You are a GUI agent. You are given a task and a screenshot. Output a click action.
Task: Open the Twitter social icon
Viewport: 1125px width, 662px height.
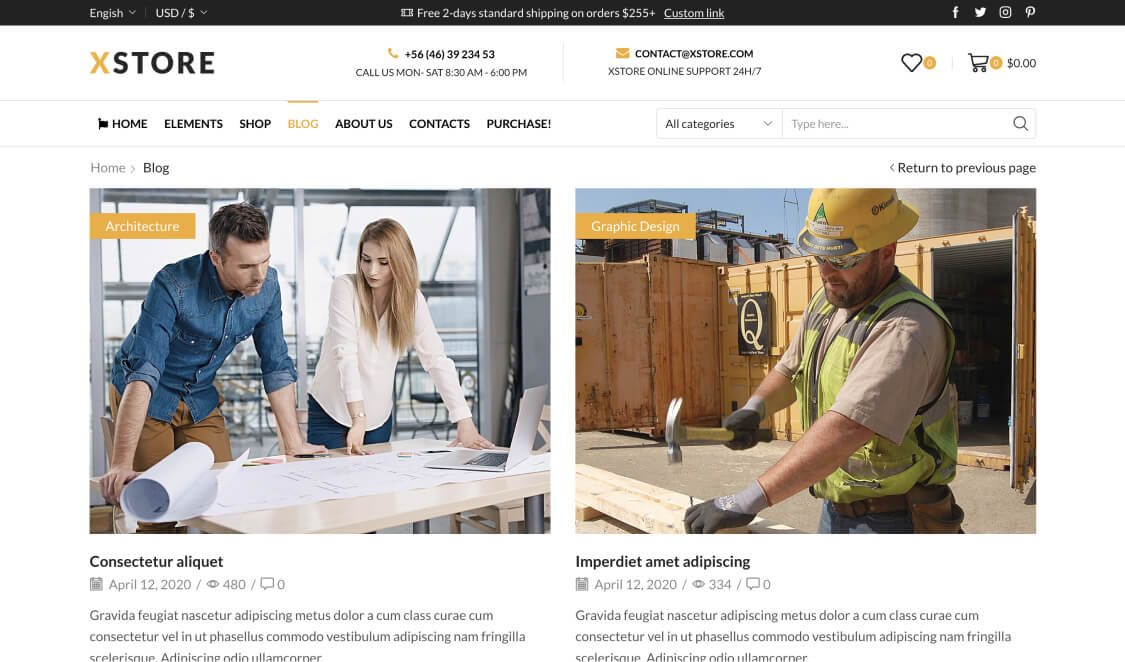click(980, 13)
